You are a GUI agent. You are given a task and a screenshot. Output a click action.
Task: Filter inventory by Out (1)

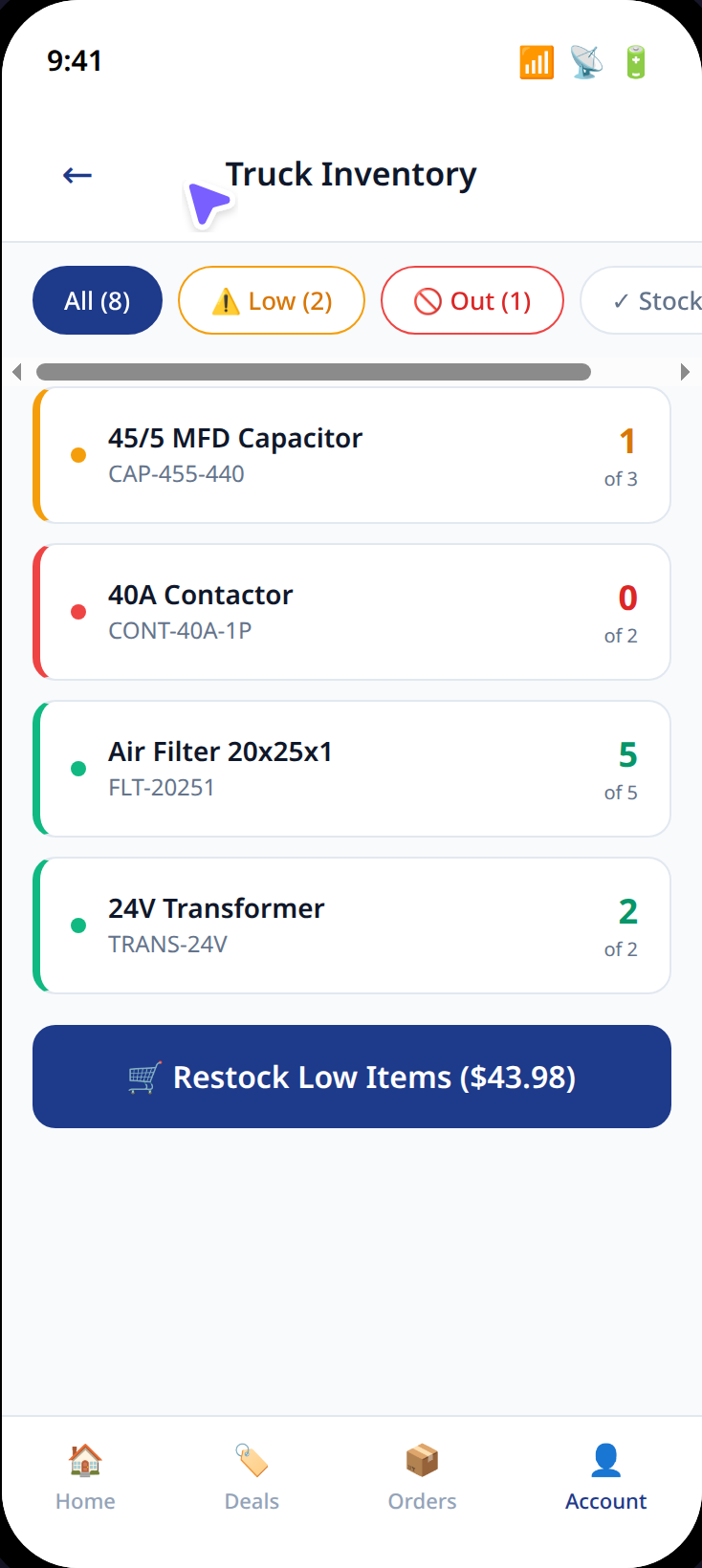pyautogui.click(x=472, y=300)
